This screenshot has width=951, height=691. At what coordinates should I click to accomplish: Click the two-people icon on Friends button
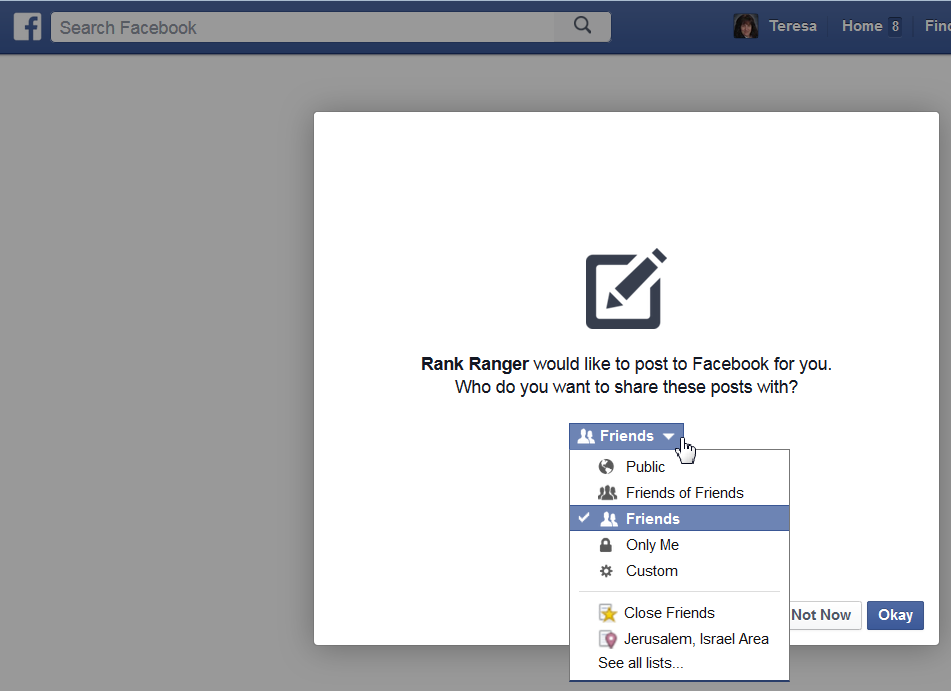(586, 436)
